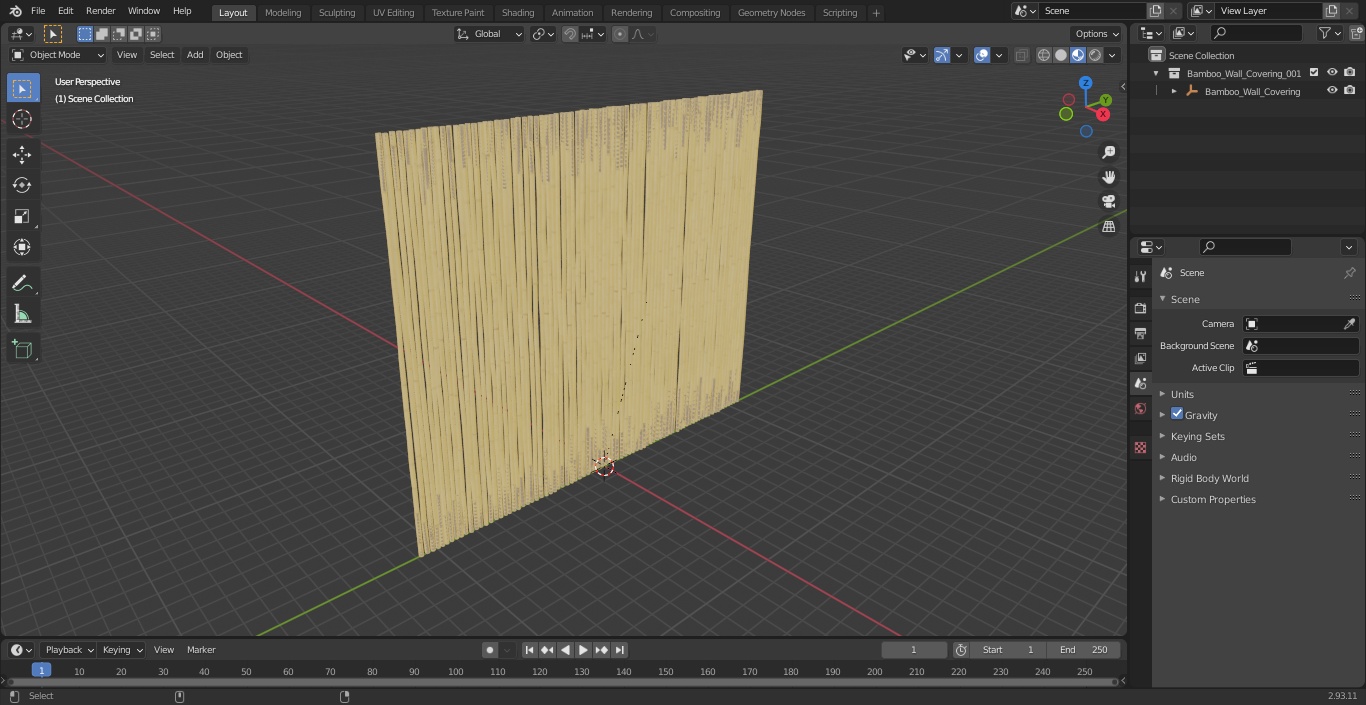Open Global transform orientation dropdown
This screenshot has height=705, width=1366.
pos(489,34)
